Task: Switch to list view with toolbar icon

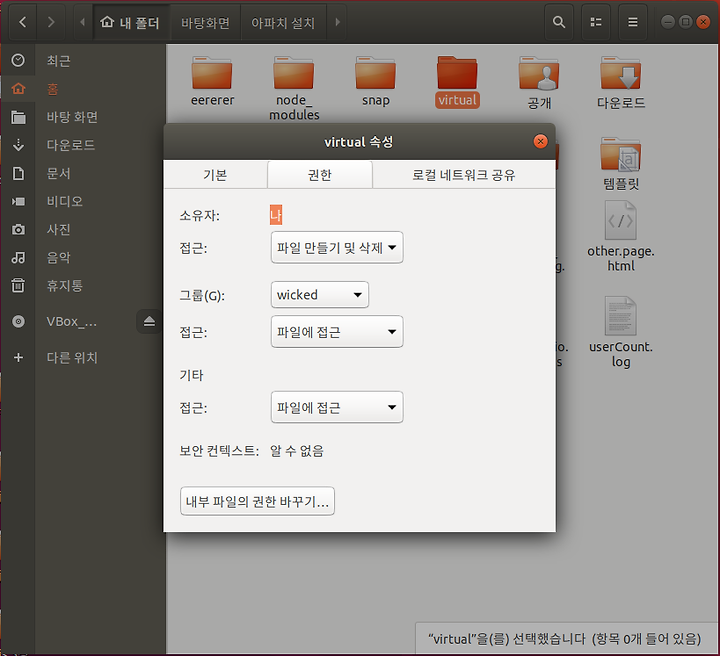Action: tap(596, 22)
